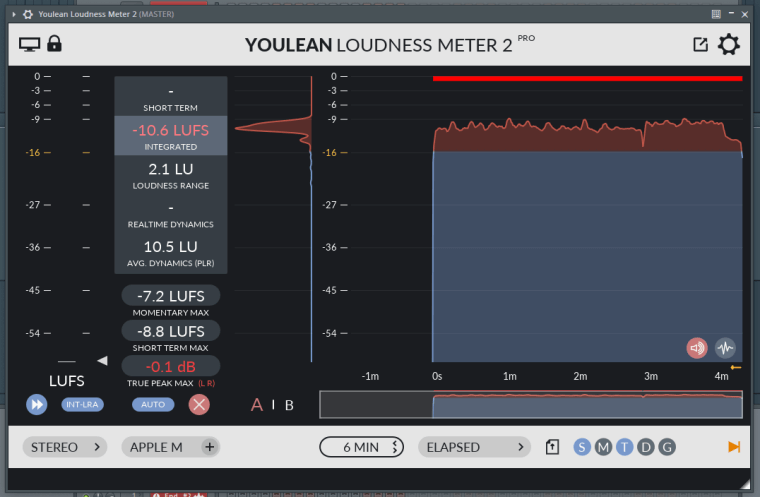This screenshot has height=497, width=760.
Task: Click the red true peak clip bar
Action: pos(587,79)
